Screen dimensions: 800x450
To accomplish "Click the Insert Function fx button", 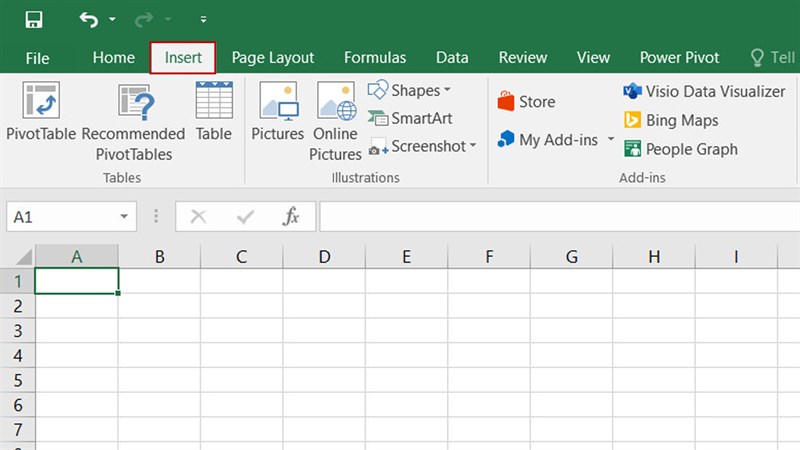I will pyautogui.click(x=291, y=217).
